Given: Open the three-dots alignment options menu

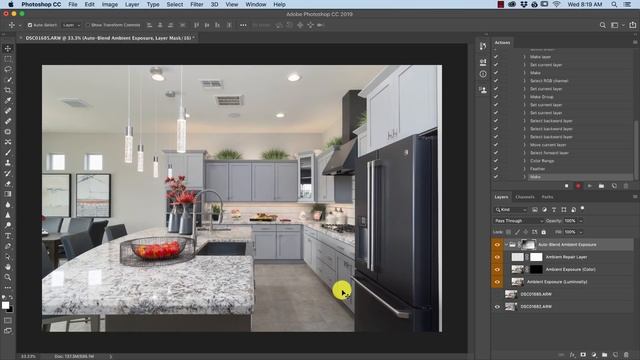Looking at the screenshot, I should pyautogui.click(x=243, y=25).
